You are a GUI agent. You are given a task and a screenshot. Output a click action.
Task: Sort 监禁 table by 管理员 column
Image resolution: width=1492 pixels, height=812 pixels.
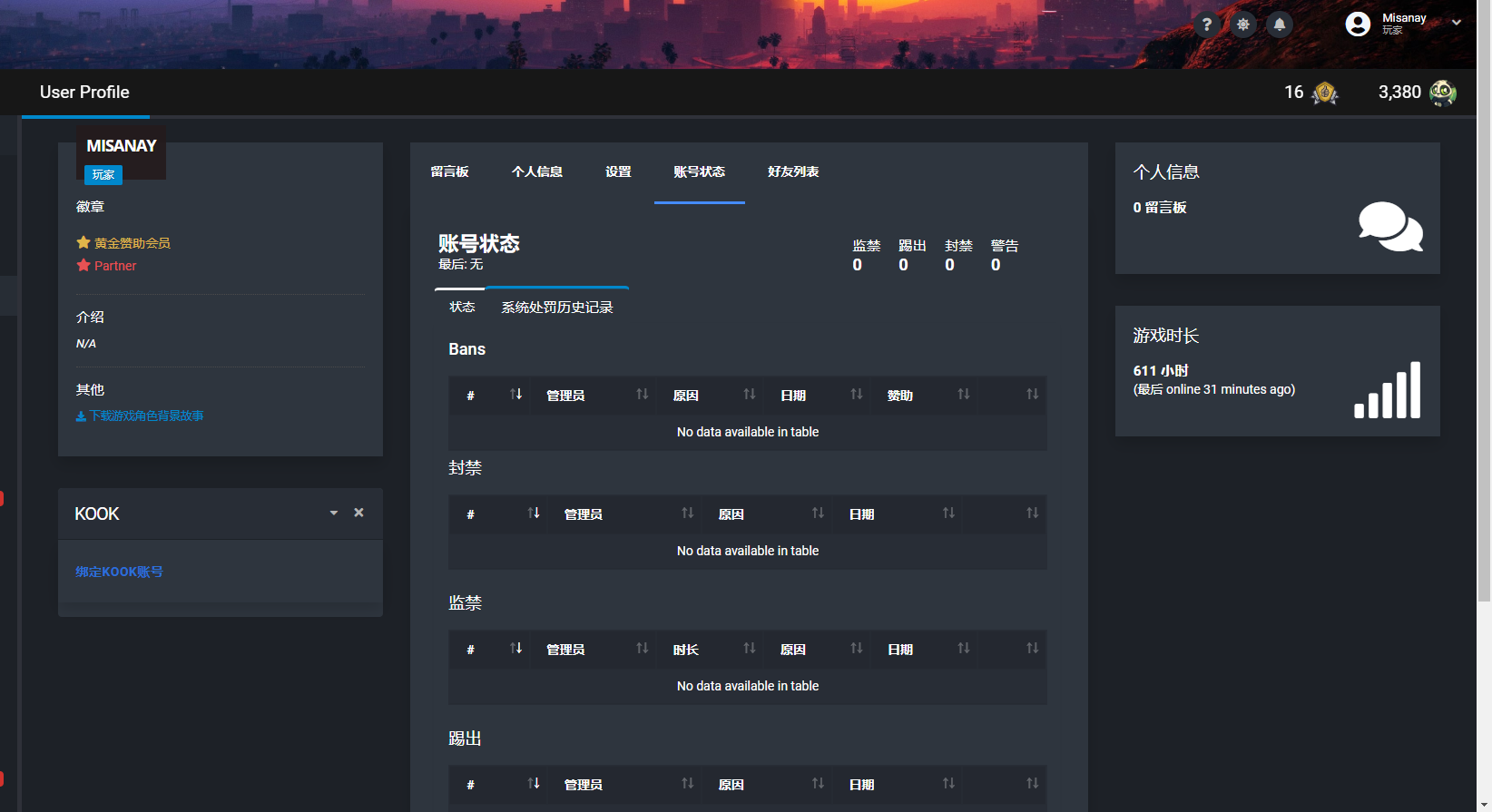click(x=592, y=649)
